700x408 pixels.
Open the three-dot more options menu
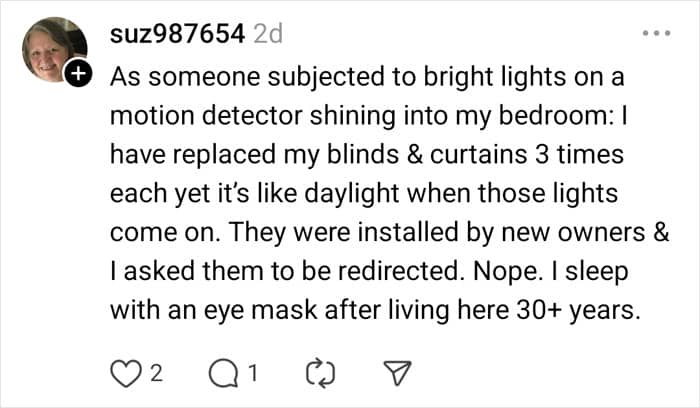656,33
